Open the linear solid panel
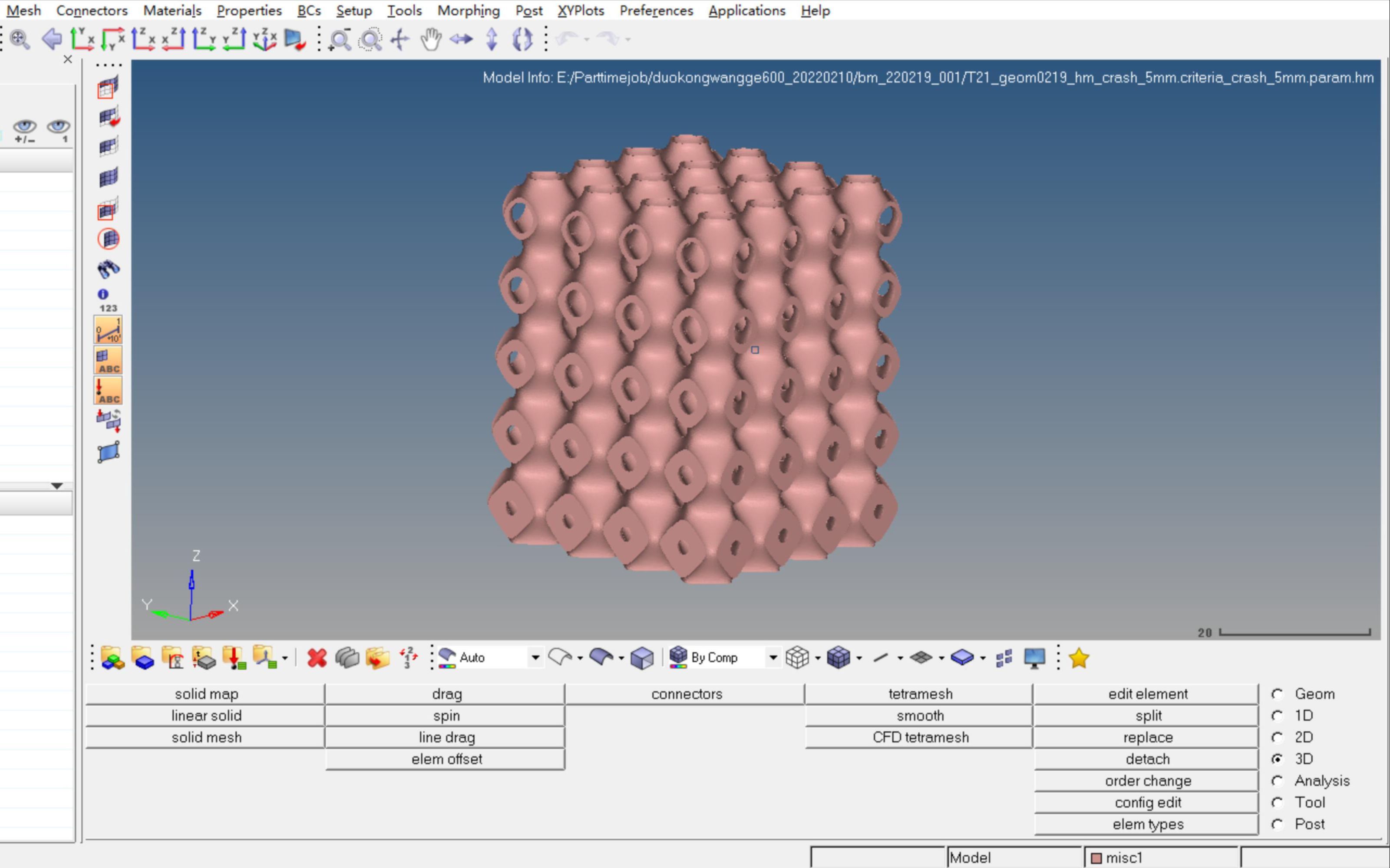Image resolution: width=1390 pixels, height=868 pixels. coord(206,715)
